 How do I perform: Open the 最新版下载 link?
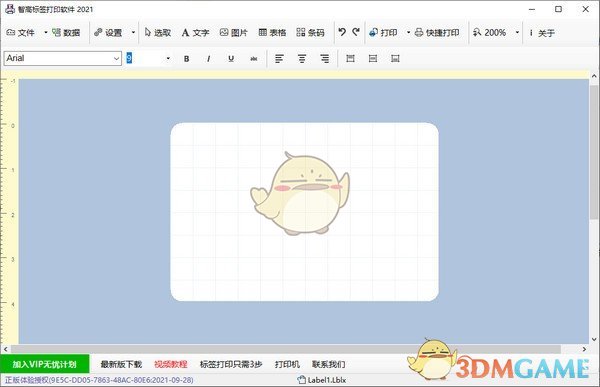[121, 364]
